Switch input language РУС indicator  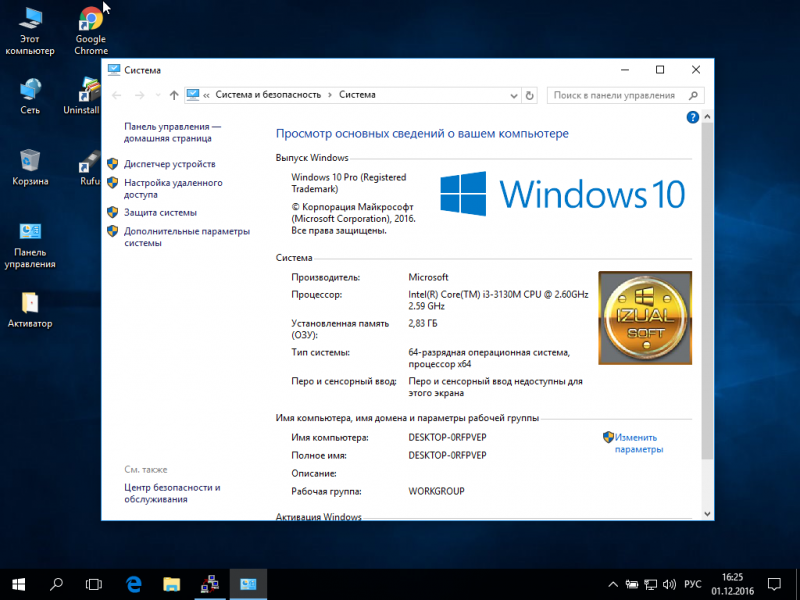point(692,584)
